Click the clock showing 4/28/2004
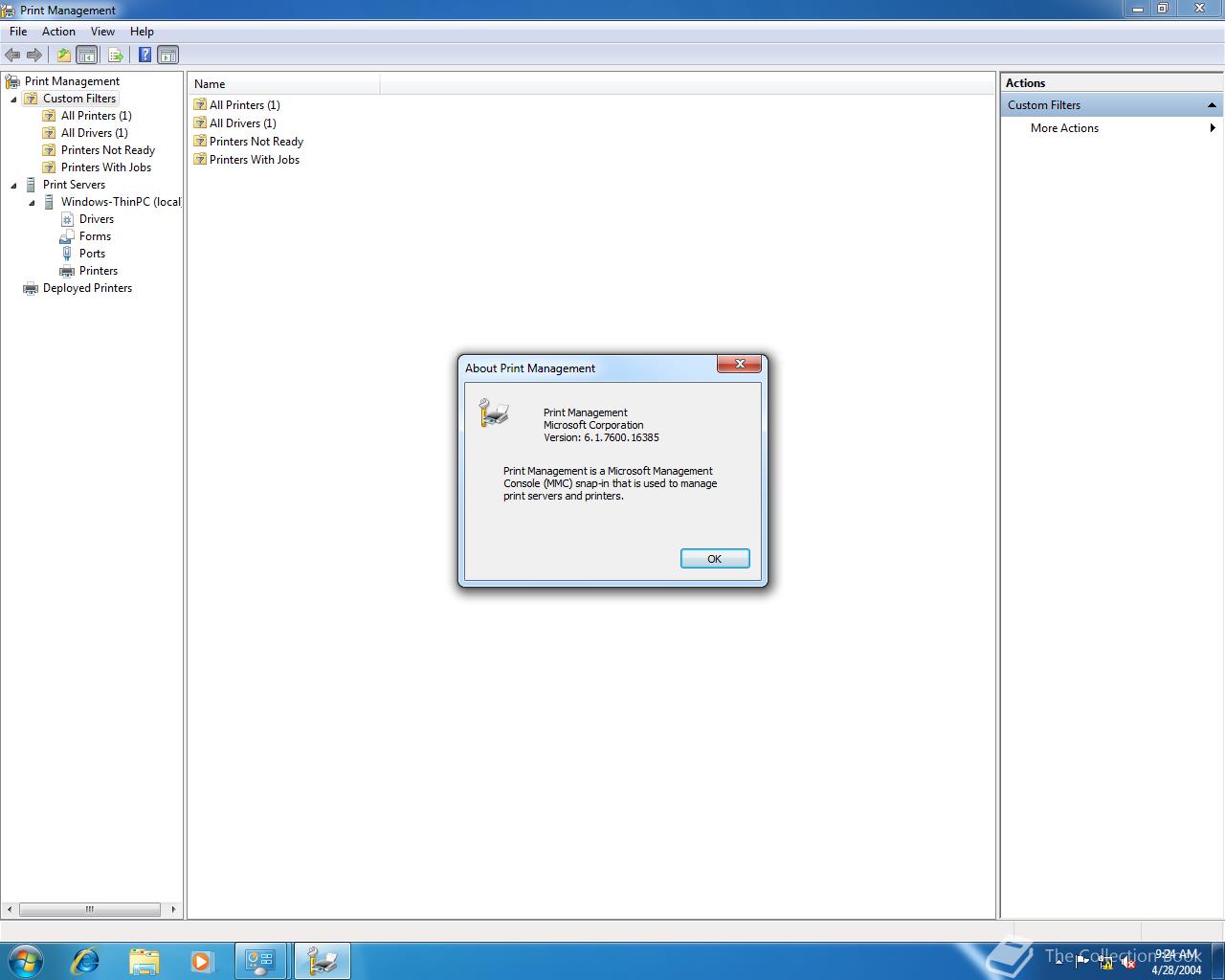Image resolution: width=1225 pixels, height=980 pixels. [1176, 962]
